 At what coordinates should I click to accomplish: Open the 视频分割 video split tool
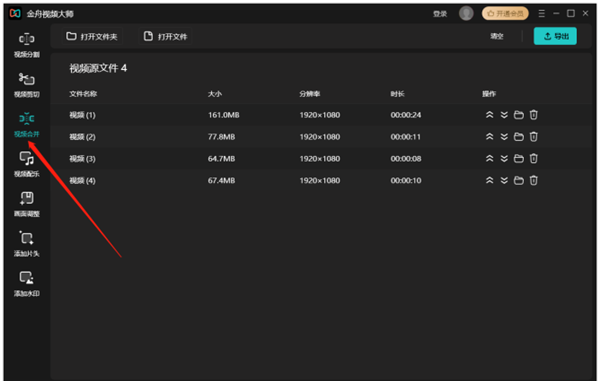pos(27,46)
